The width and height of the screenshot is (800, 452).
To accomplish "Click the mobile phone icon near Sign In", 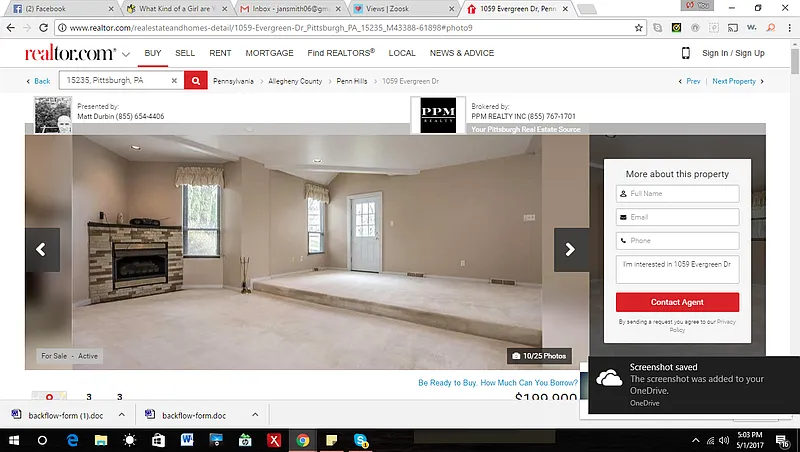I will (x=686, y=53).
